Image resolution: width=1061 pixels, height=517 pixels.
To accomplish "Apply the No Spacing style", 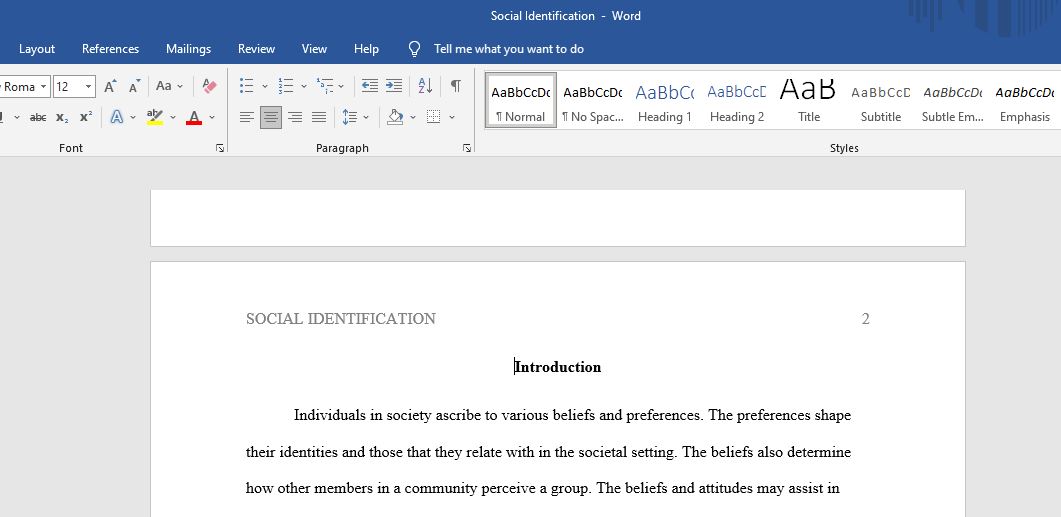I will coord(593,101).
